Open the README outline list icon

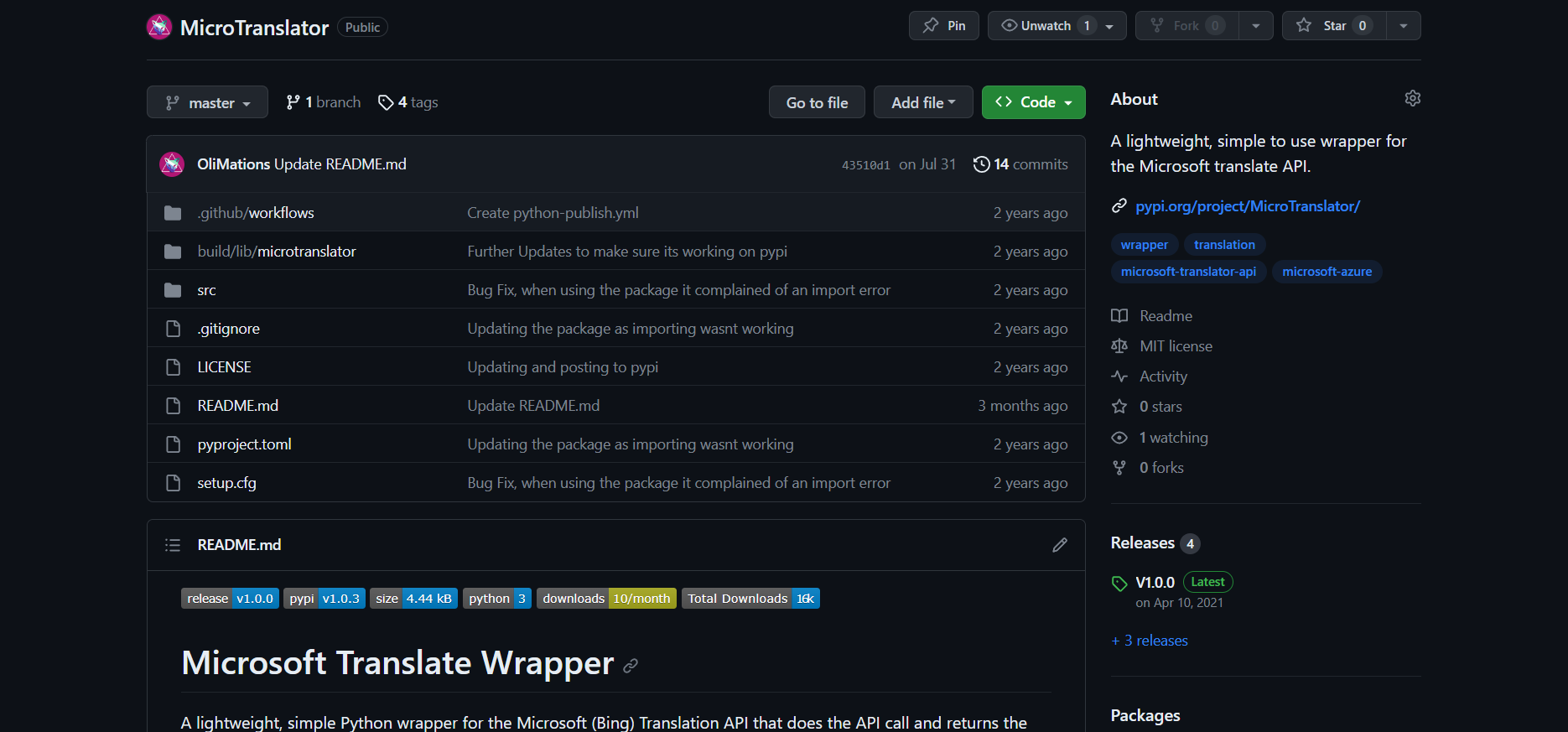click(173, 545)
